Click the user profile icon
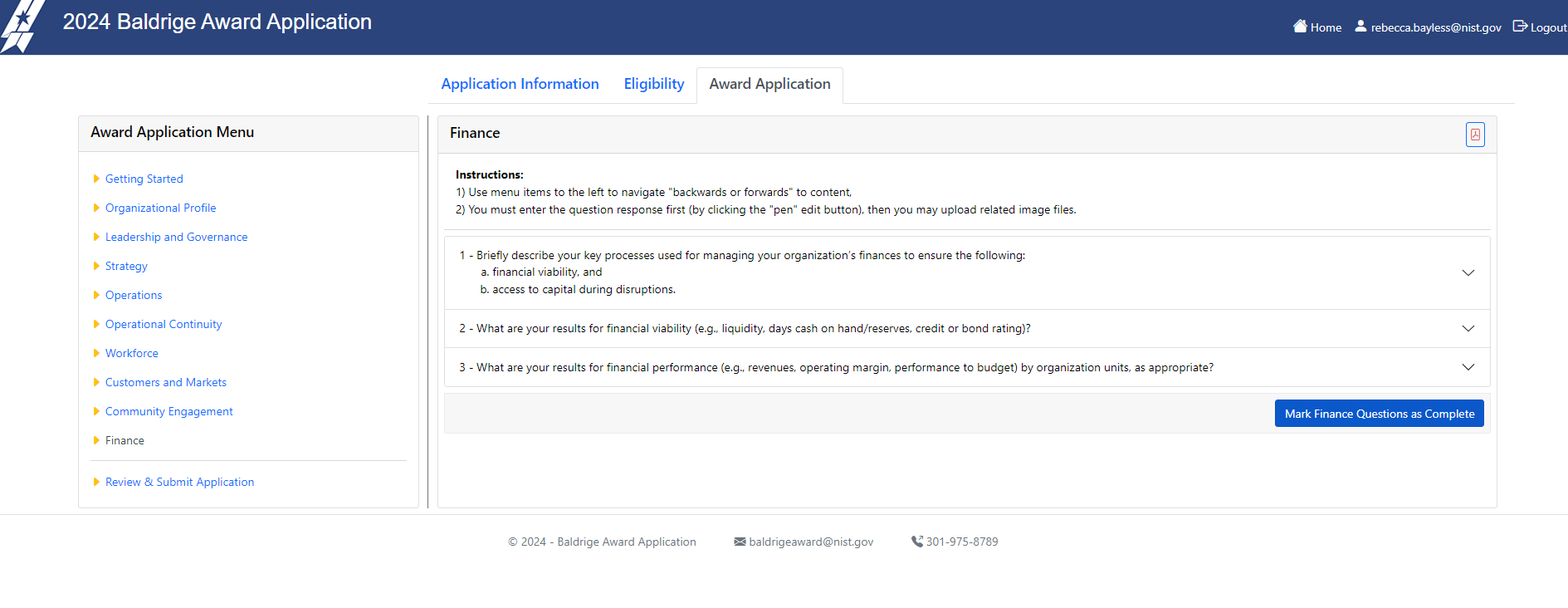 (1360, 27)
